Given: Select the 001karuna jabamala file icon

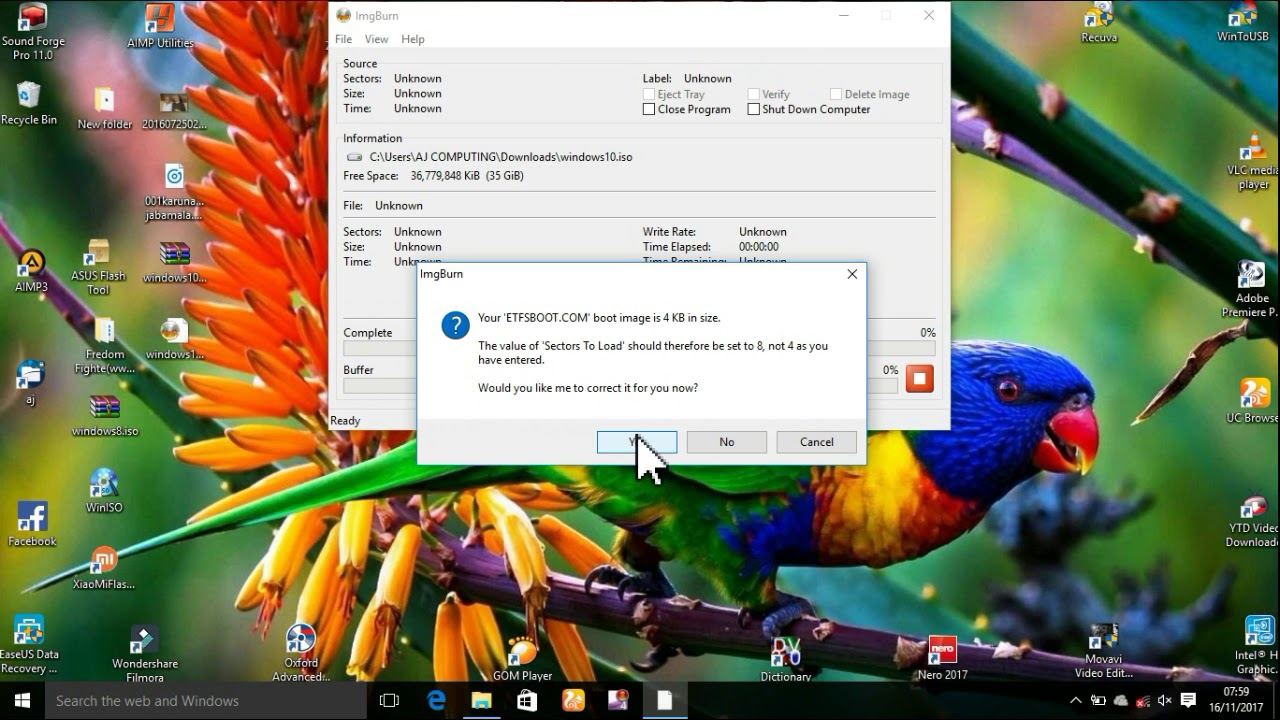Looking at the screenshot, I should 174,192.
